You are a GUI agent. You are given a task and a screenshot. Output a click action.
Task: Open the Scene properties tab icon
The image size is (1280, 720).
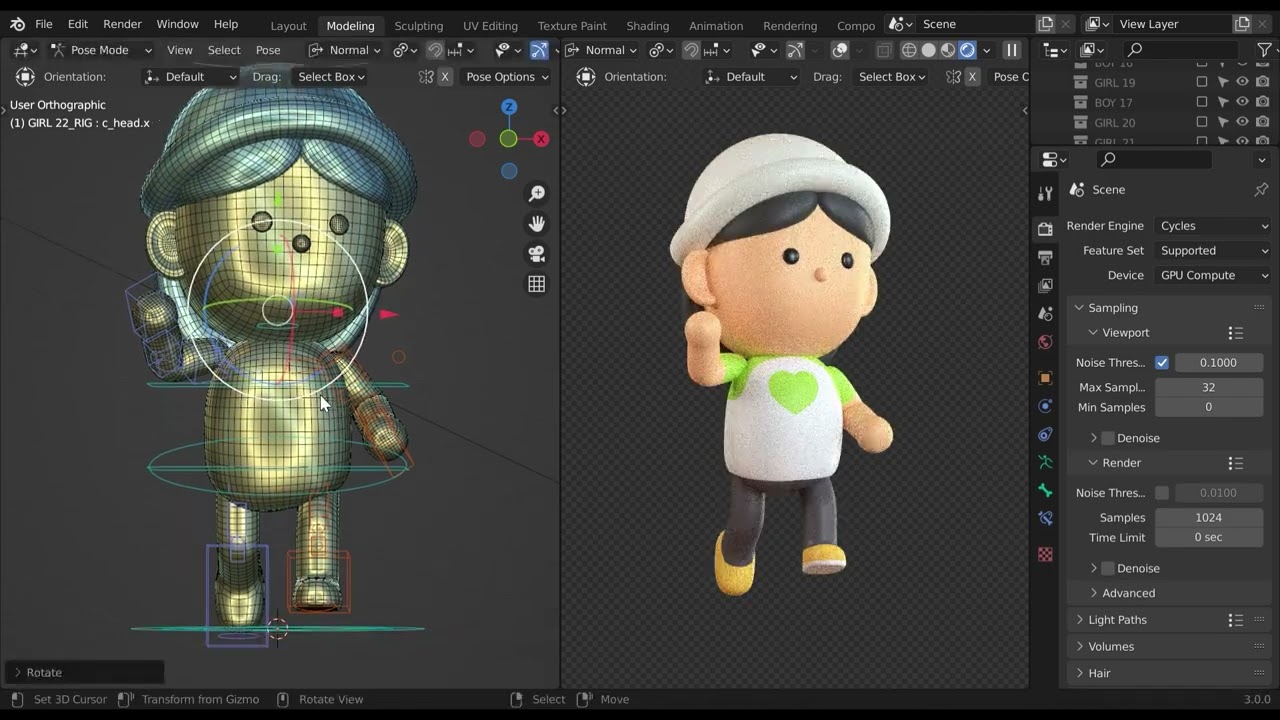click(1045, 314)
